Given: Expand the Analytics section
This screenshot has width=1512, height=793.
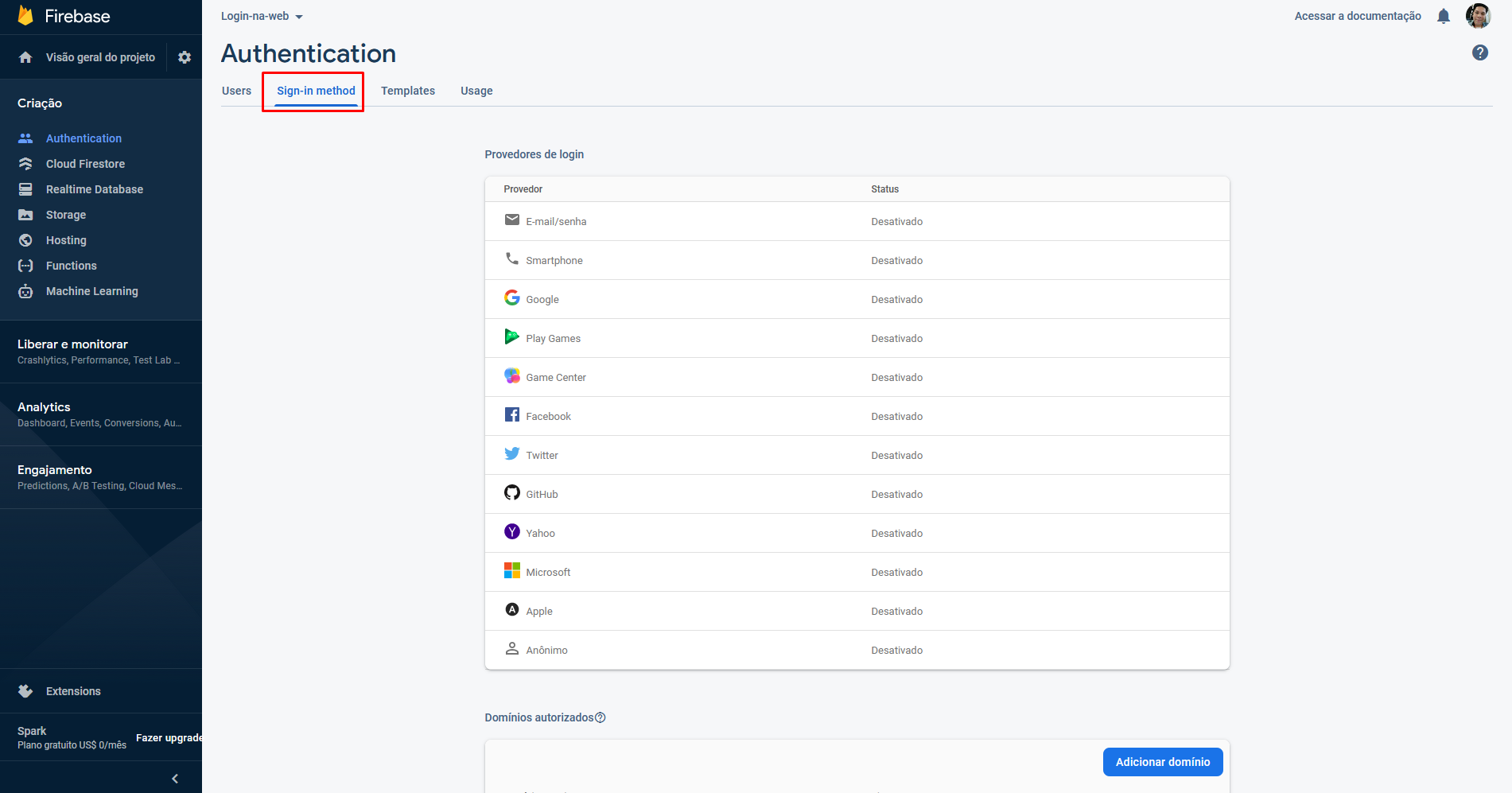Looking at the screenshot, I should point(101,414).
